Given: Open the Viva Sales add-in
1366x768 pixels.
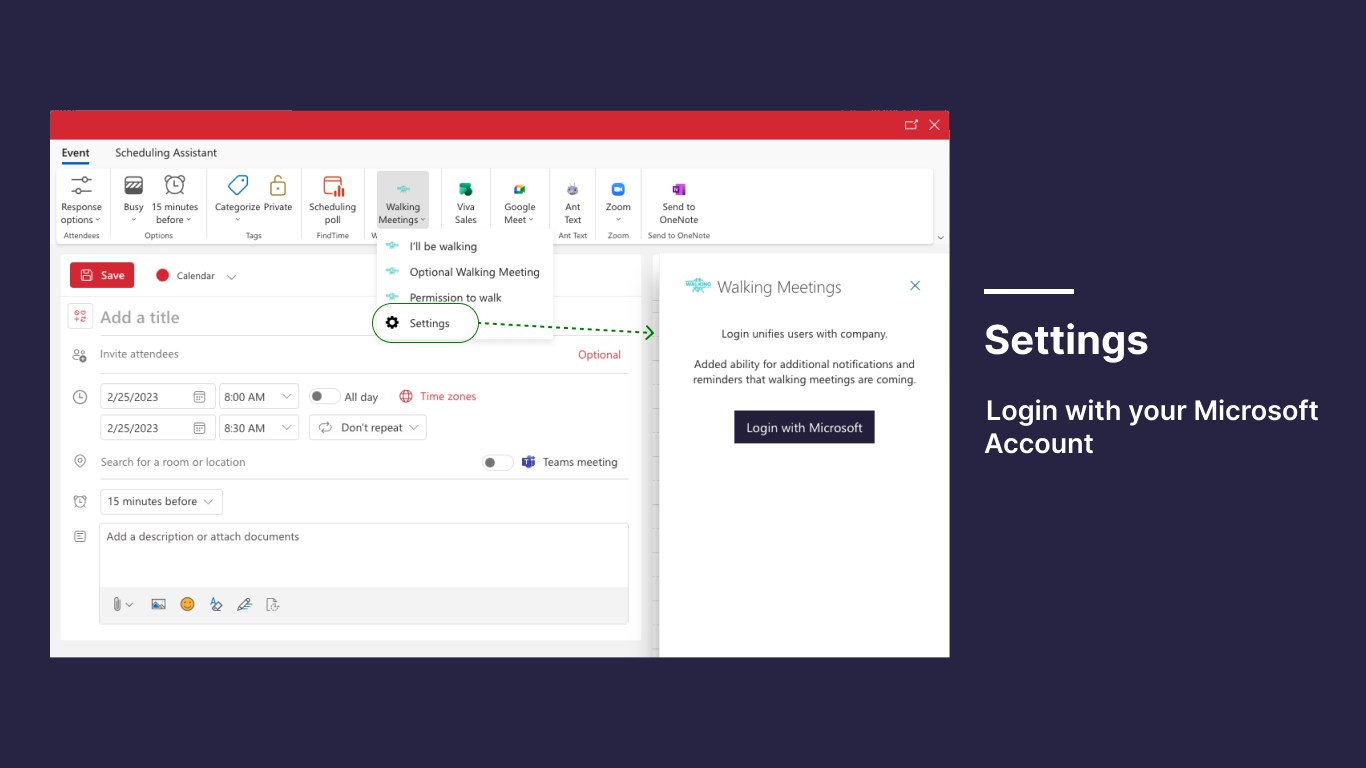Looking at the screenshot, I should pyautogui.click(x=466, y=200).
